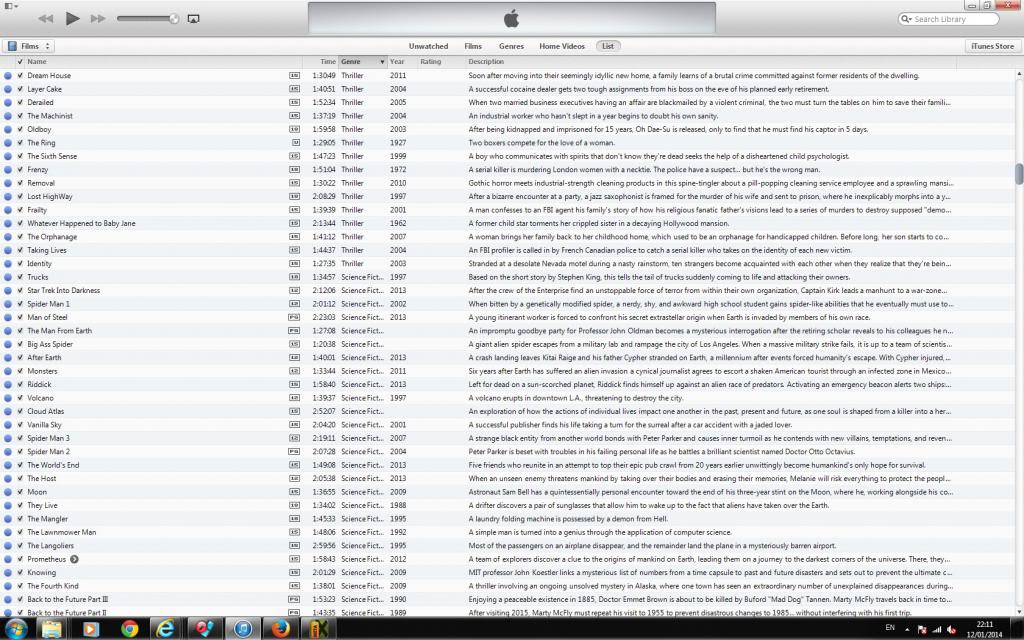Click the unwatched blue dot for Identity
Viewport: 1024px width, 640px height.
tap(8, 264)
